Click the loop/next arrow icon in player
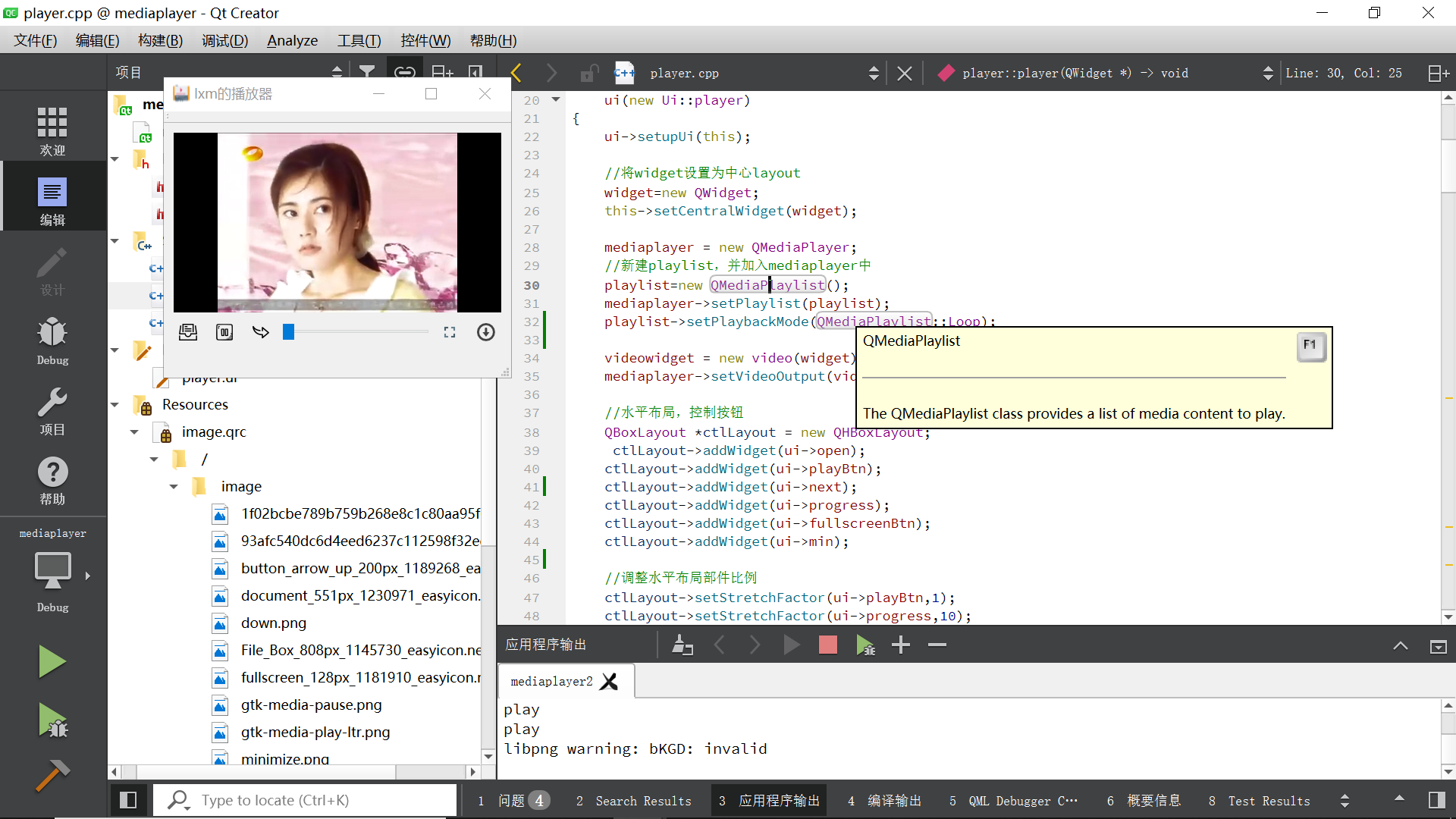 261,332
